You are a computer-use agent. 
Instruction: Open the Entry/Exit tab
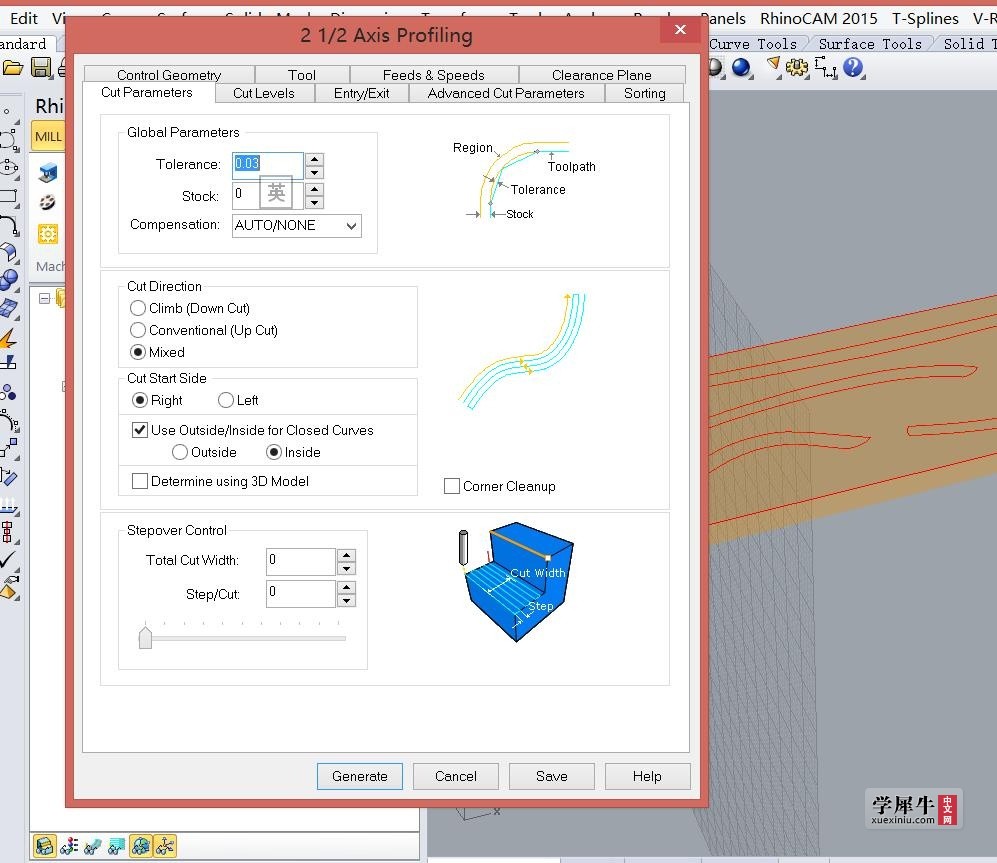[362, 93]
